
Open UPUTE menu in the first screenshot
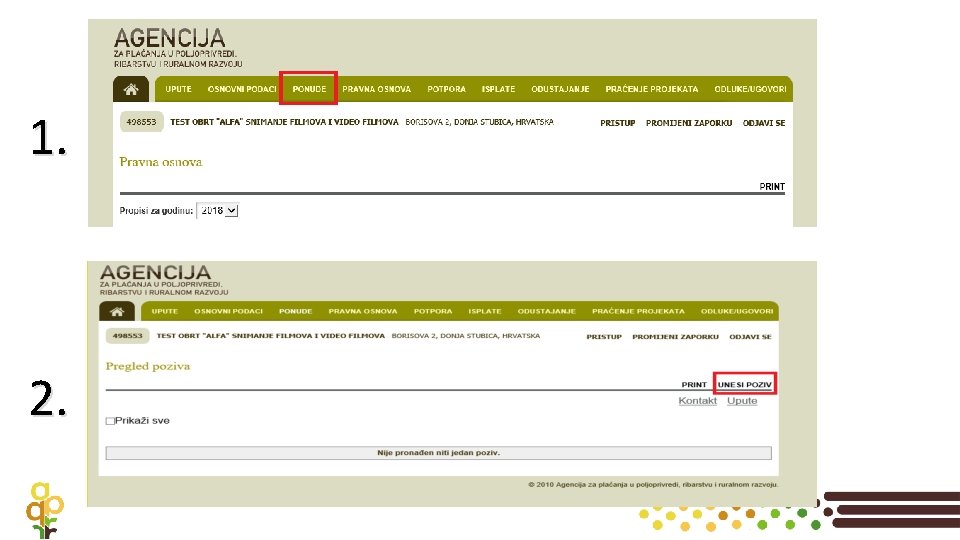pos(178,89)
